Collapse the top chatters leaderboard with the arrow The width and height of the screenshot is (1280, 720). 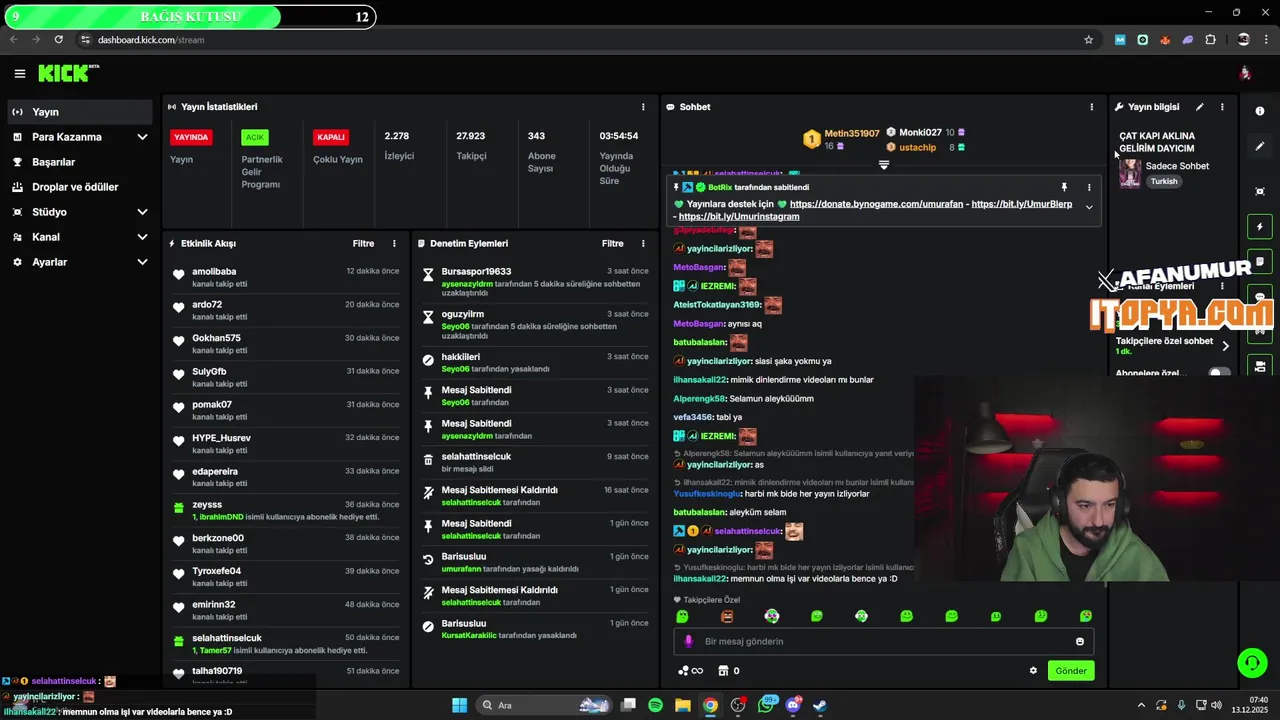pos(884,164)
